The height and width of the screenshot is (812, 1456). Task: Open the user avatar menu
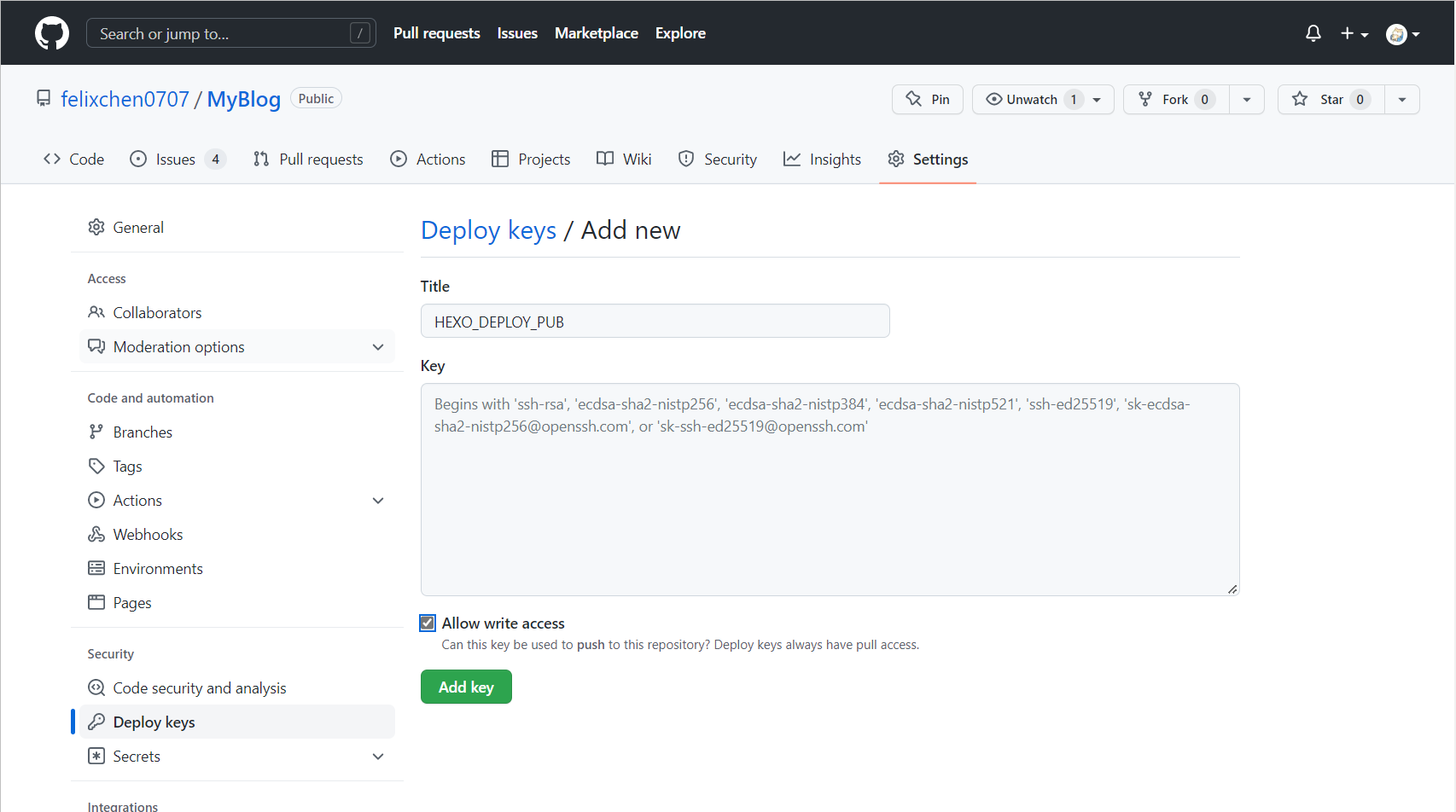(1403, 33)
